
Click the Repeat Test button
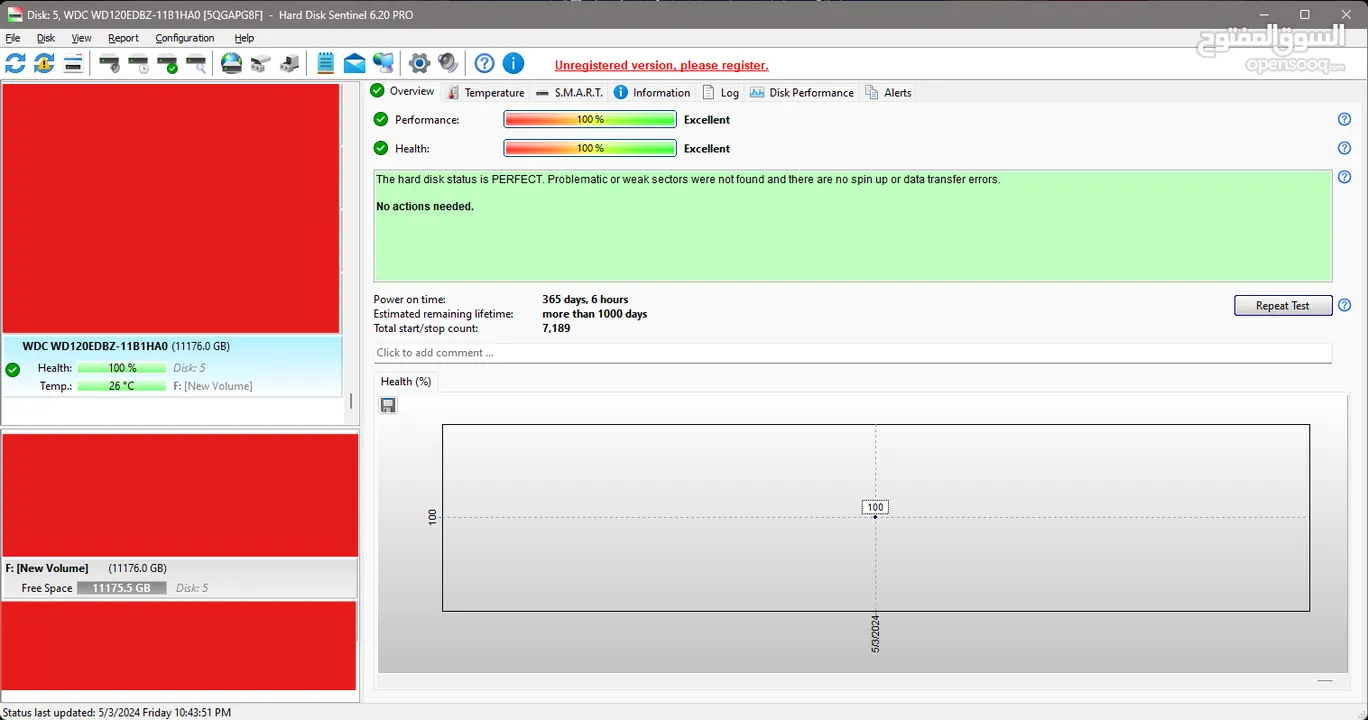click(x=1283, y=305)
